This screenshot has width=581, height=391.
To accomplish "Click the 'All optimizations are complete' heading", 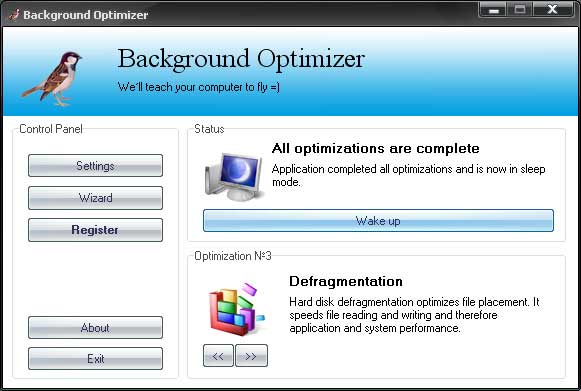I will point(375,148).
